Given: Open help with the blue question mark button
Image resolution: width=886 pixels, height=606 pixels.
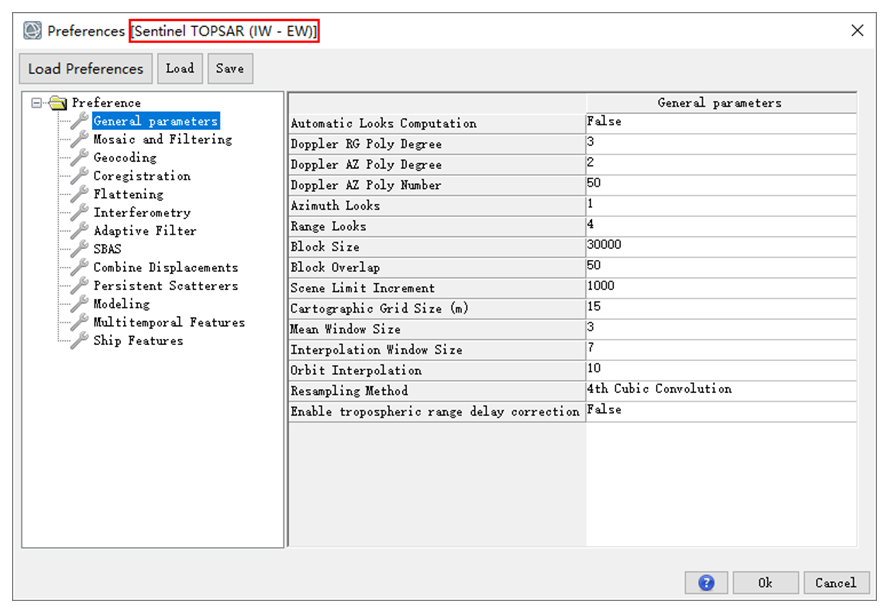Looking at the screenshot, I should pyautogui.click(x=706, y=582).
